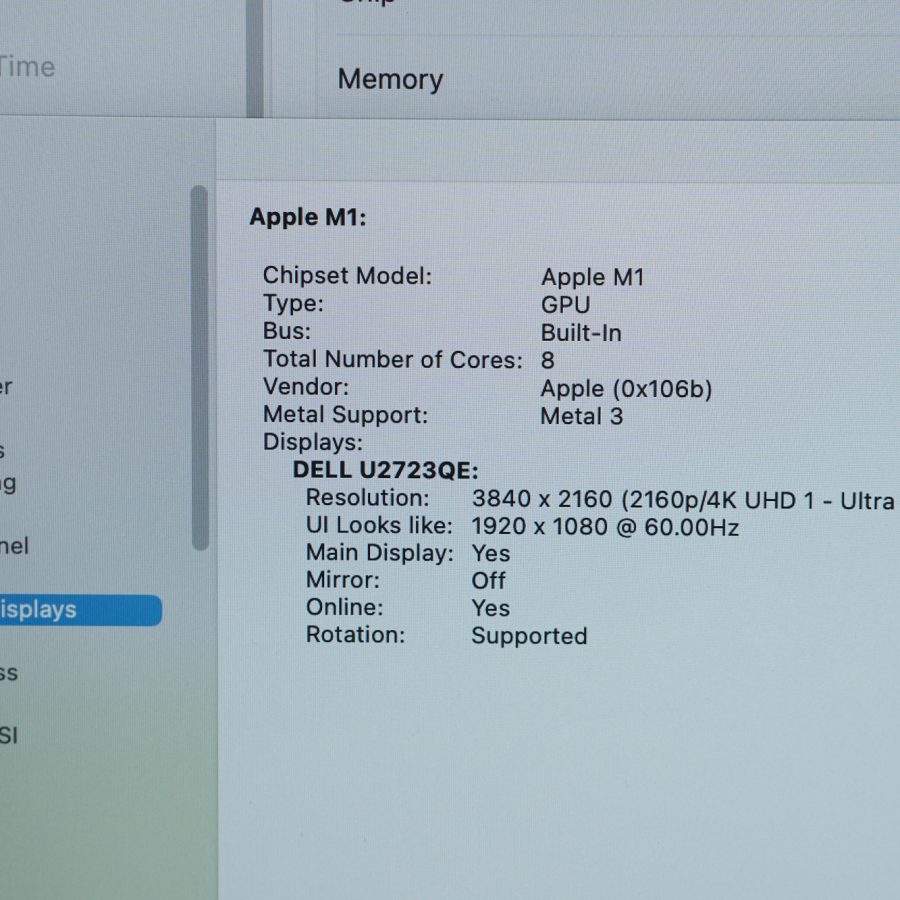This screenshot has height=900, width=900.
Task: Click the 'Mirror:' label
Action: (x=343, y=580)
